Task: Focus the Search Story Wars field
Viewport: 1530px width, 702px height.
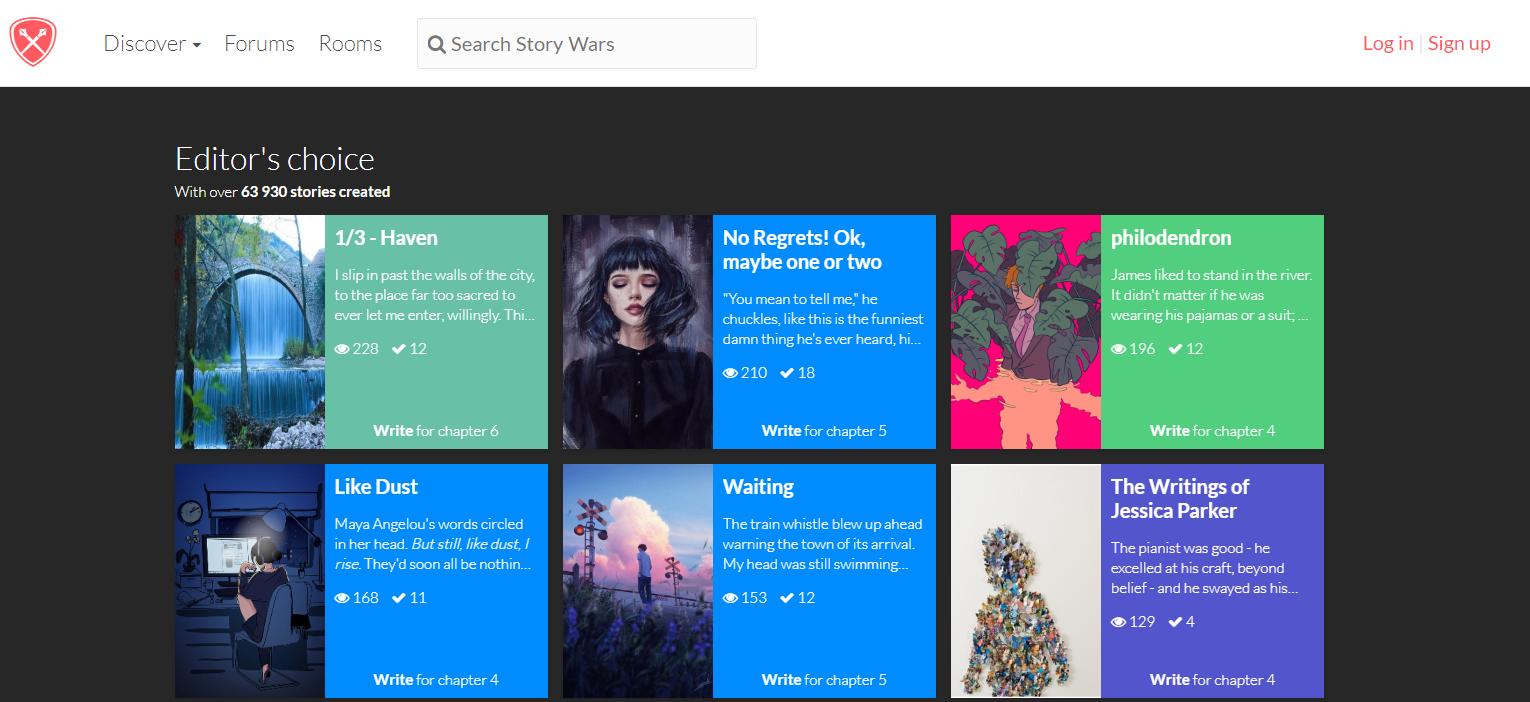Action: coord(598,44)
